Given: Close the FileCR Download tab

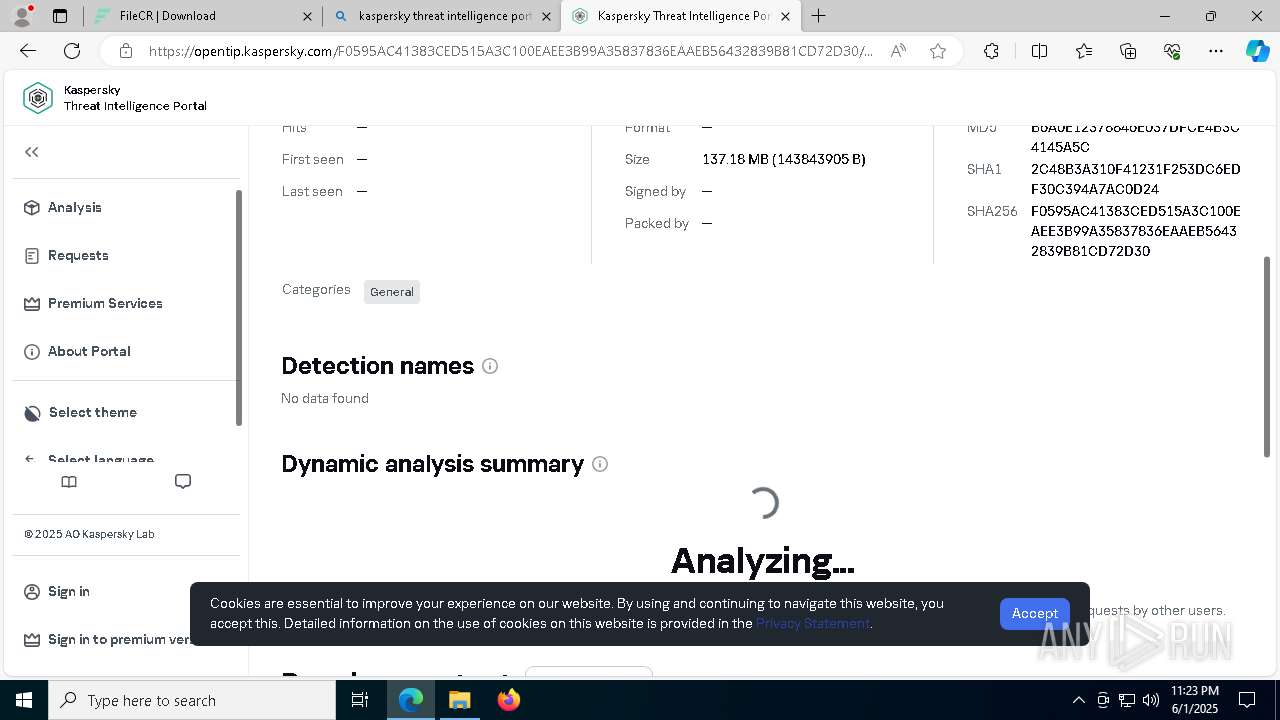Looking at the screenshot, I should 308,16.
